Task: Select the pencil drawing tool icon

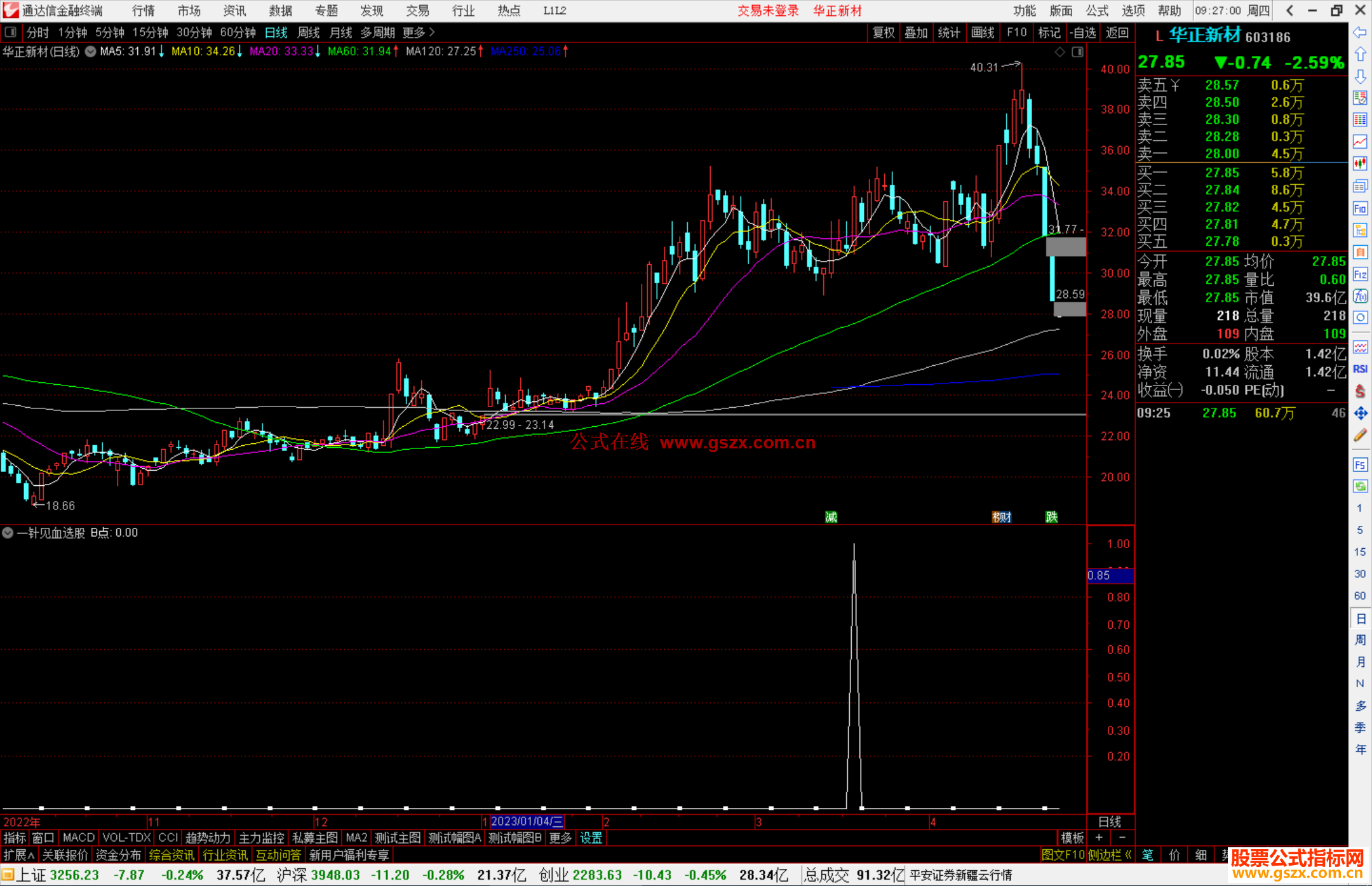Action: click(x=1360, y=435)
